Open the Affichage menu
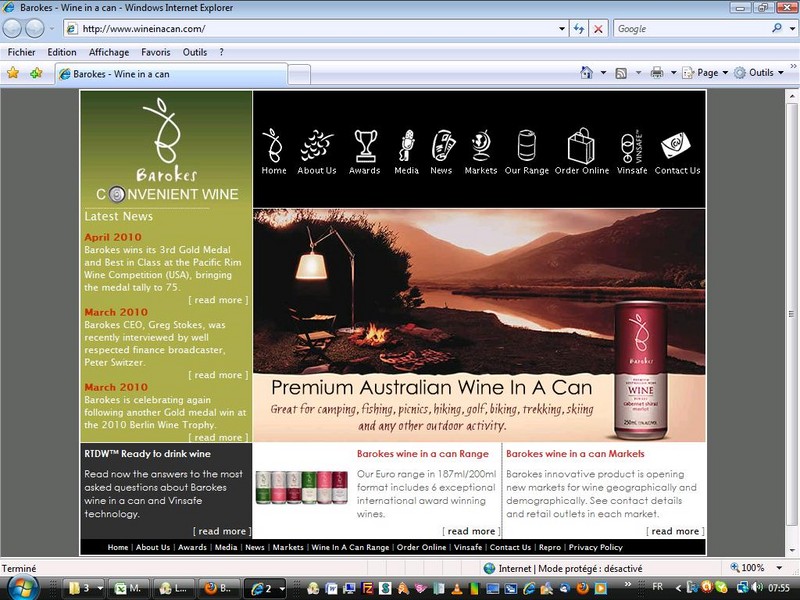The width and height of the screenshot is (800, 600). click(x=109, y=52)
